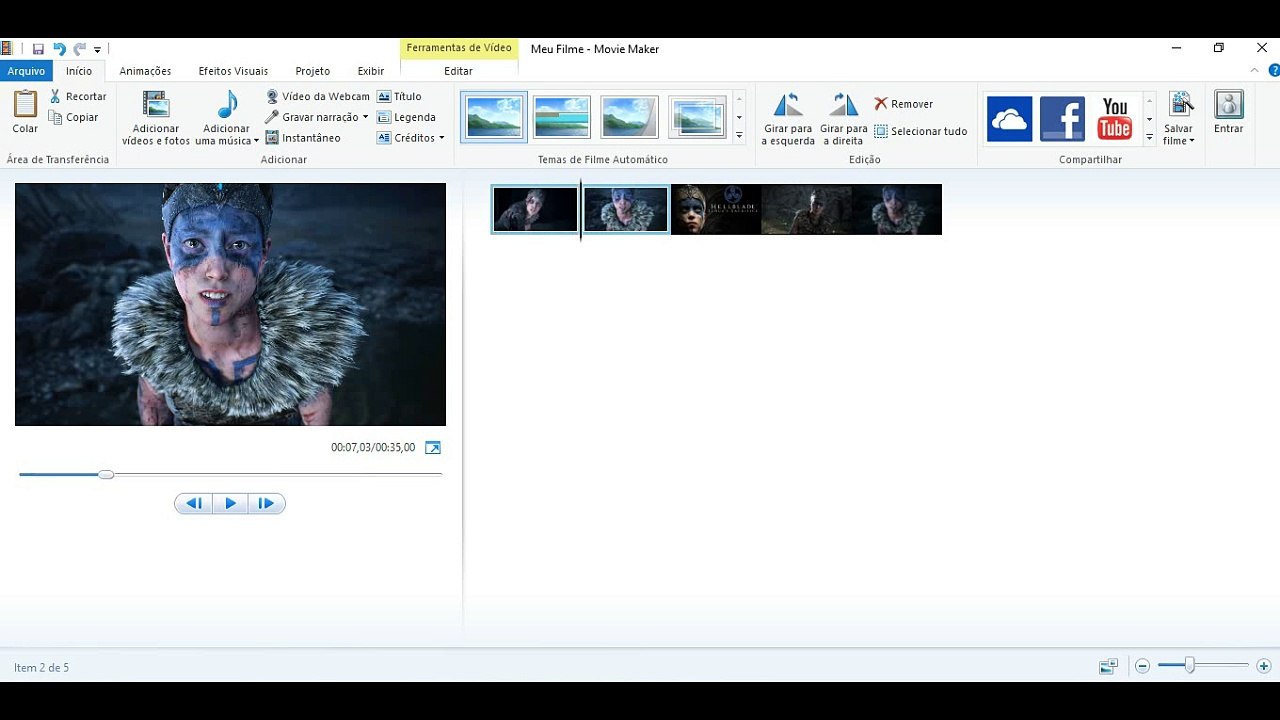Image resolution: width=1280 pixels, height=720 pixels.
Task: Change the thumbnail size in the status bar
Action: coord(1108,666)
